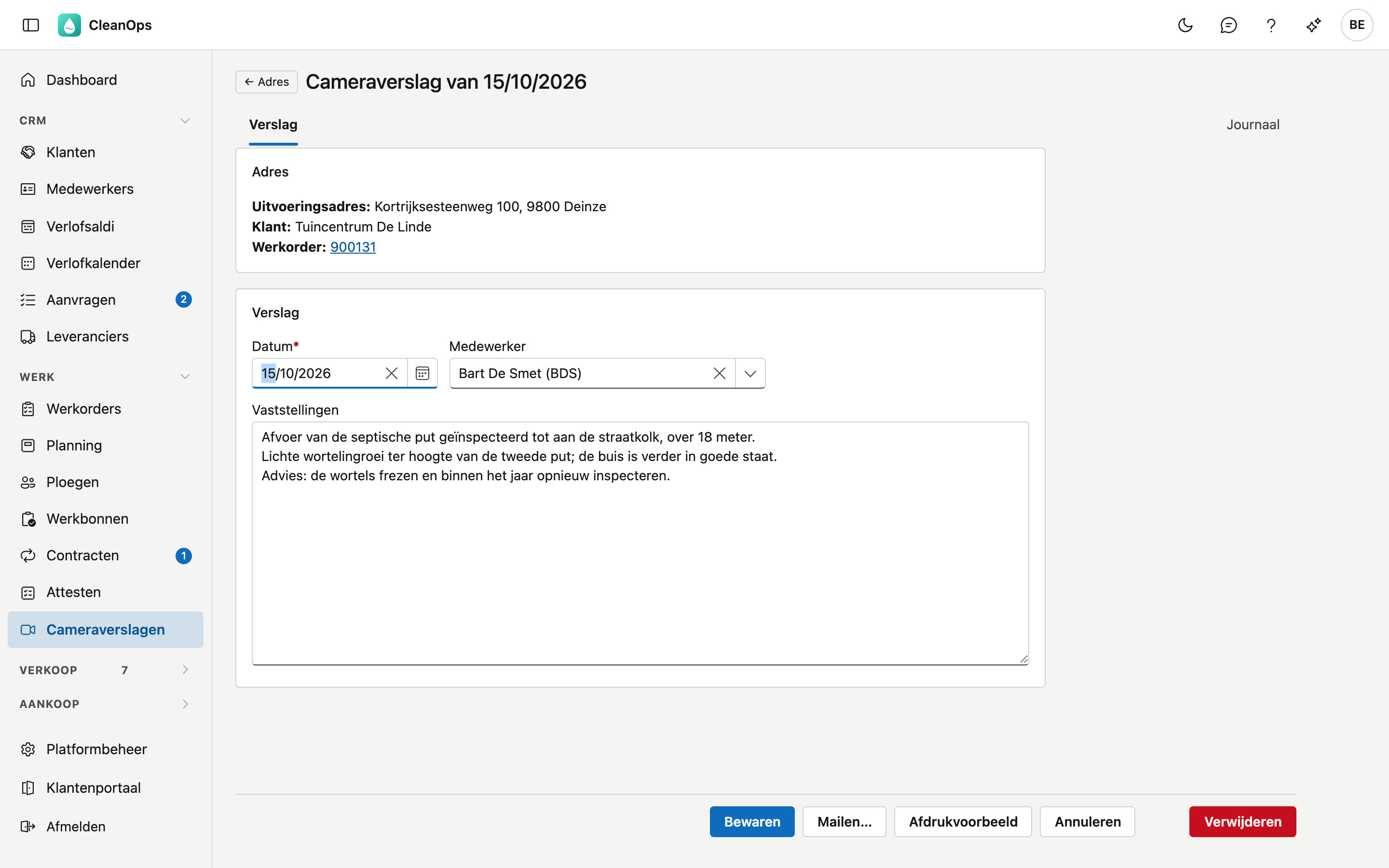Collapse the CRM section
Screen dimensions: 1389x868
point(185,121)
